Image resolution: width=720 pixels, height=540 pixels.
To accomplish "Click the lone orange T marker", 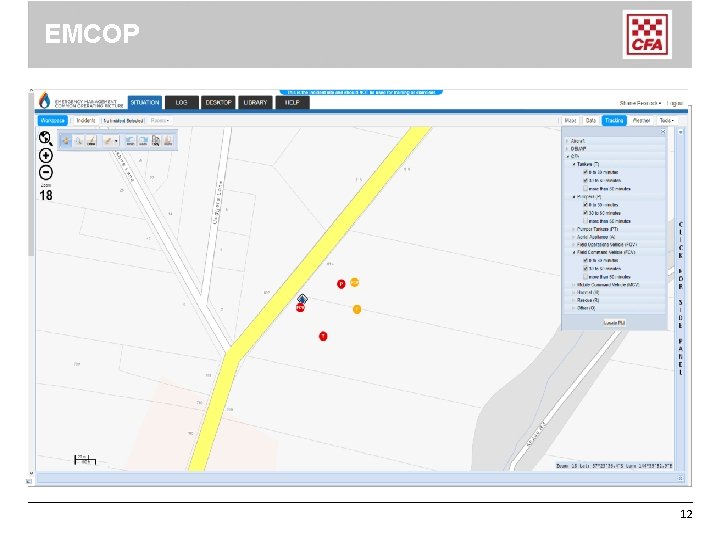I will click(357, 309).
